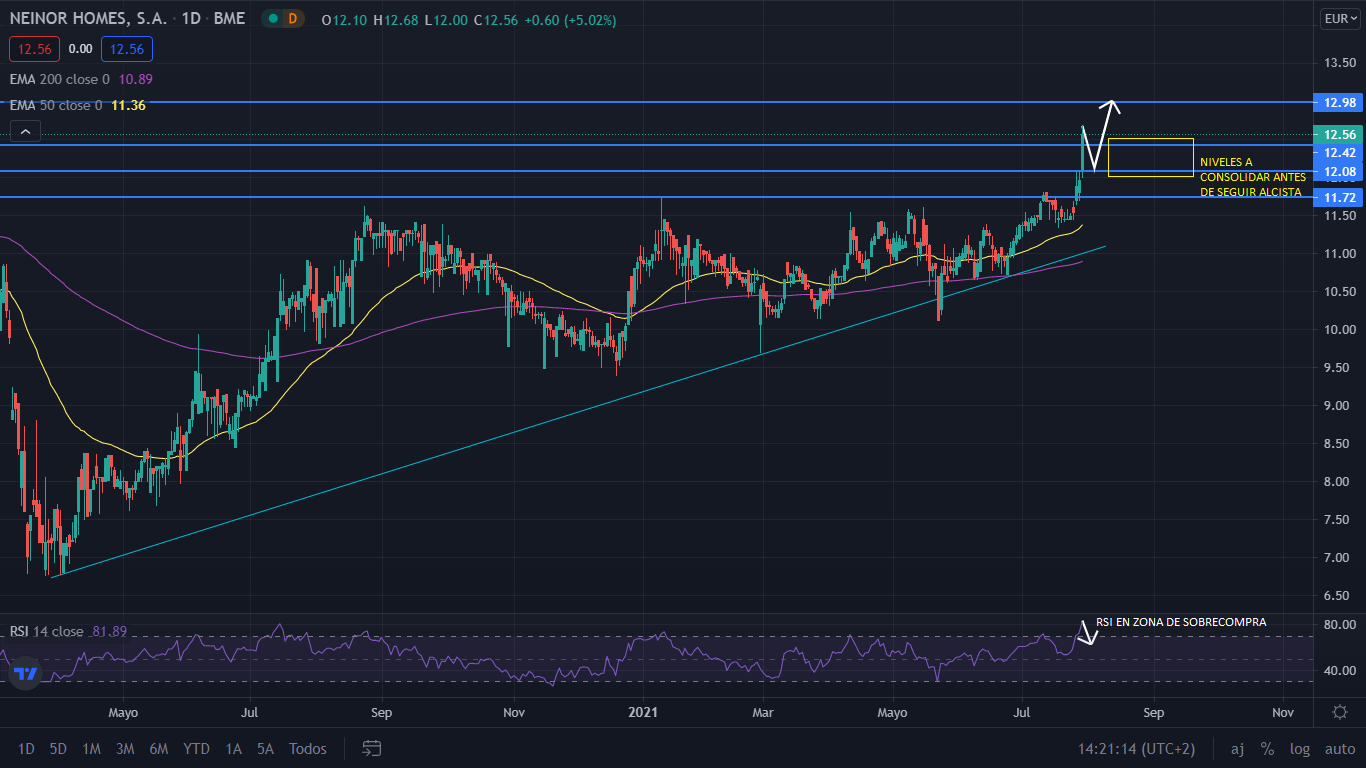This screenshot has height=768, width=1366.
Task: Select the YTD time range
Action: pyautogui.click(x=197, y=749)
